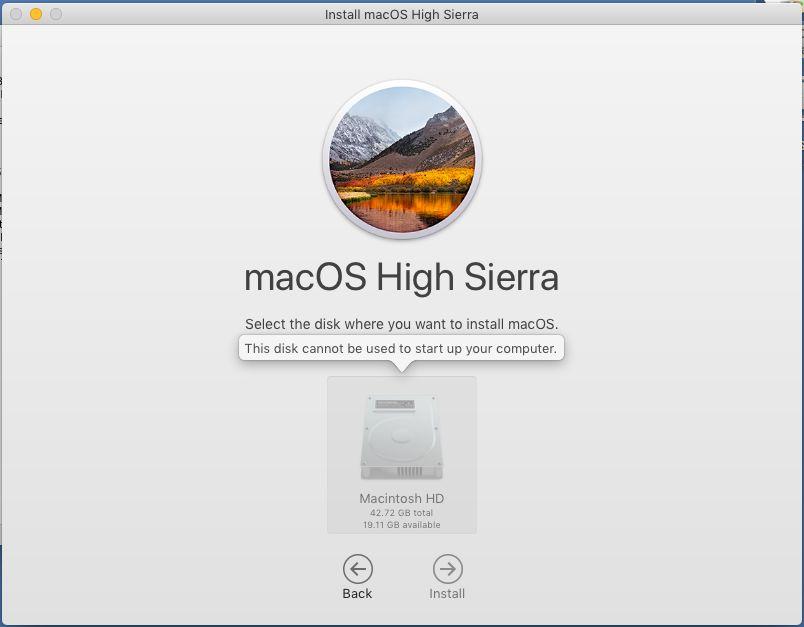Click the 'Install macOS High Sierra' window title
804x627 pixels.
[401, 14]
